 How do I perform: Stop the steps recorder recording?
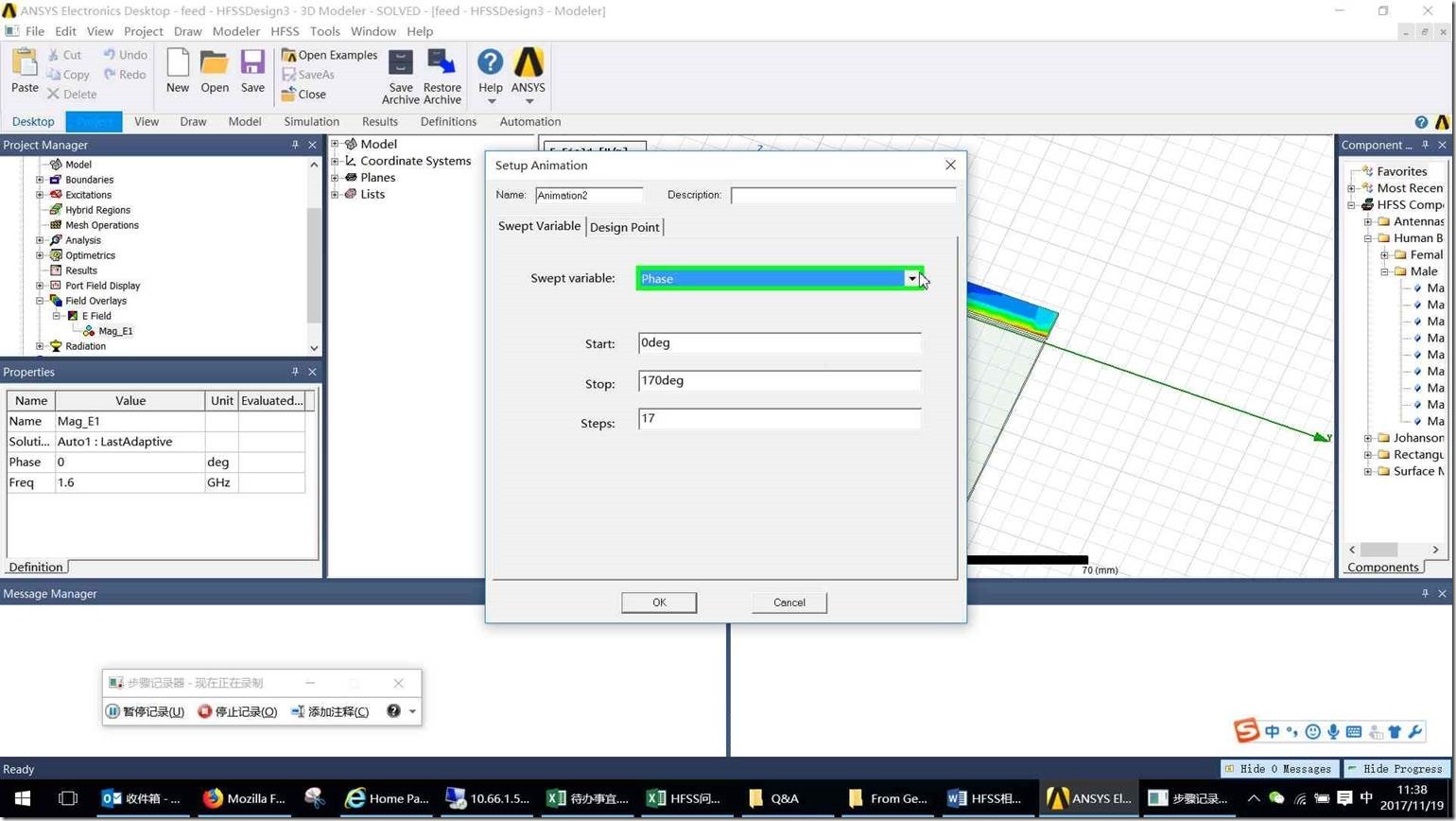237,711
